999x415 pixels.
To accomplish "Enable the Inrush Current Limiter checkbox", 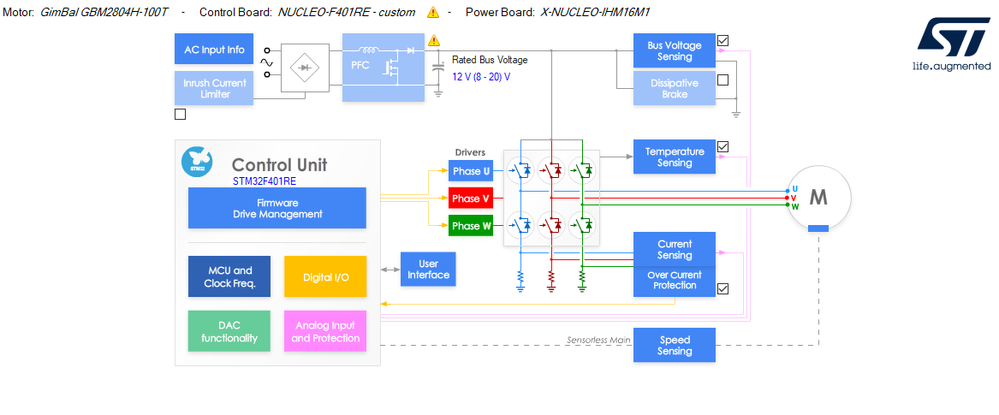I will (180, 115).
